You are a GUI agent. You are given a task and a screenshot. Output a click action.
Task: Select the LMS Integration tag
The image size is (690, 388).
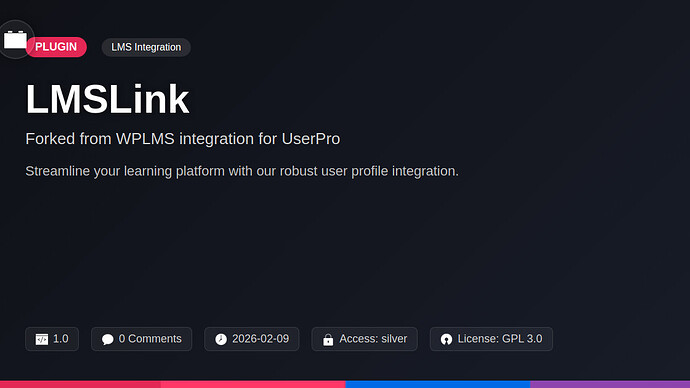(146, 47)
